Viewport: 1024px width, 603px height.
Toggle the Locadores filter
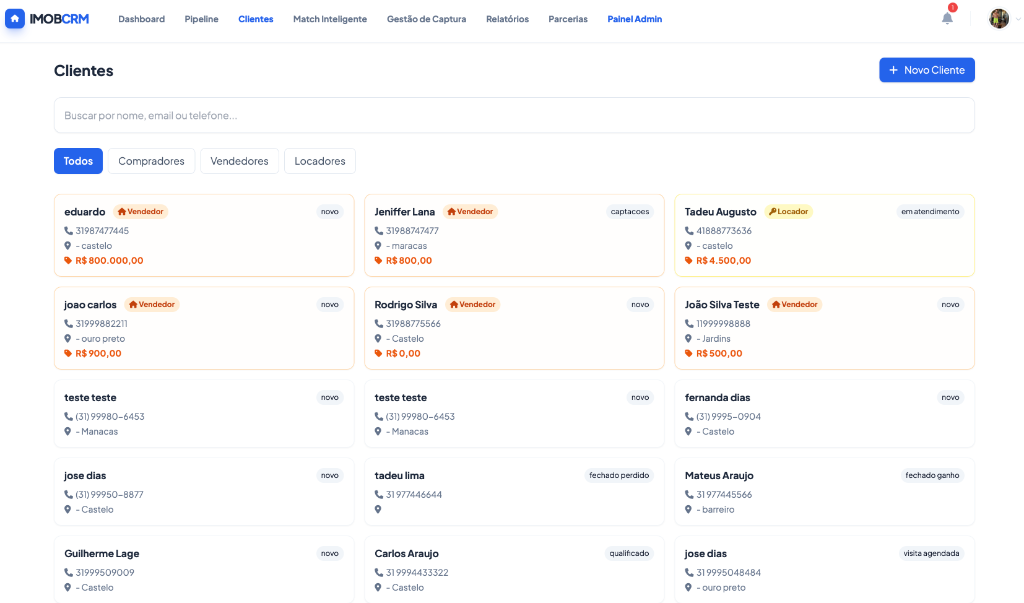coord(319,161)
